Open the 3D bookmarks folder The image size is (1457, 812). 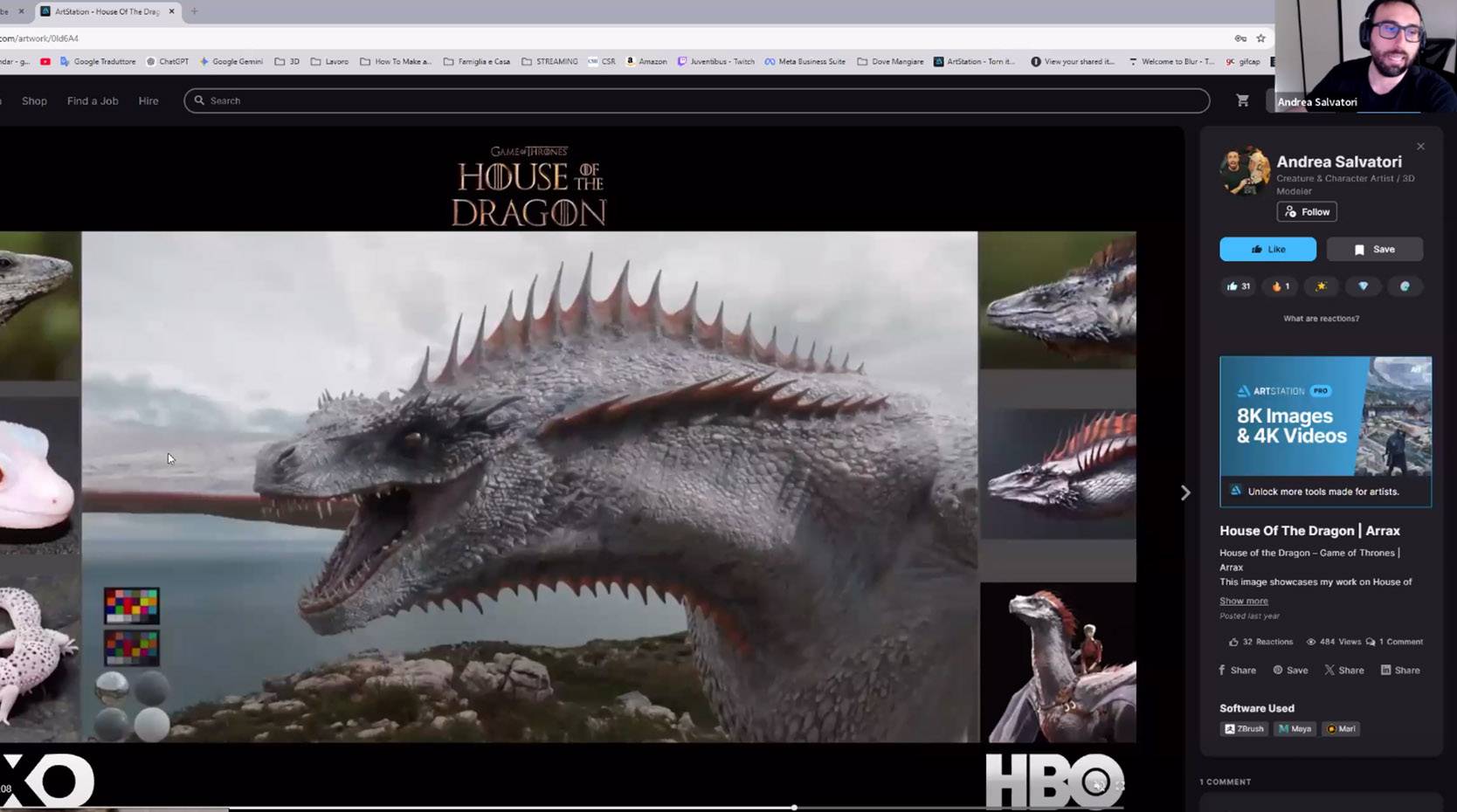[x=287, y=62]
